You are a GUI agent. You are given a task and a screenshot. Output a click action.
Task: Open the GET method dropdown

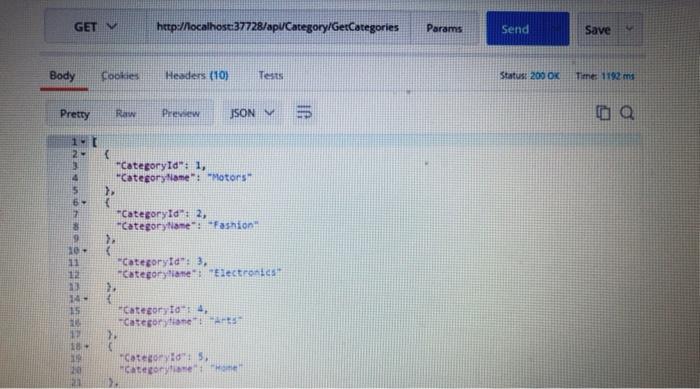(x=95, y=27)
